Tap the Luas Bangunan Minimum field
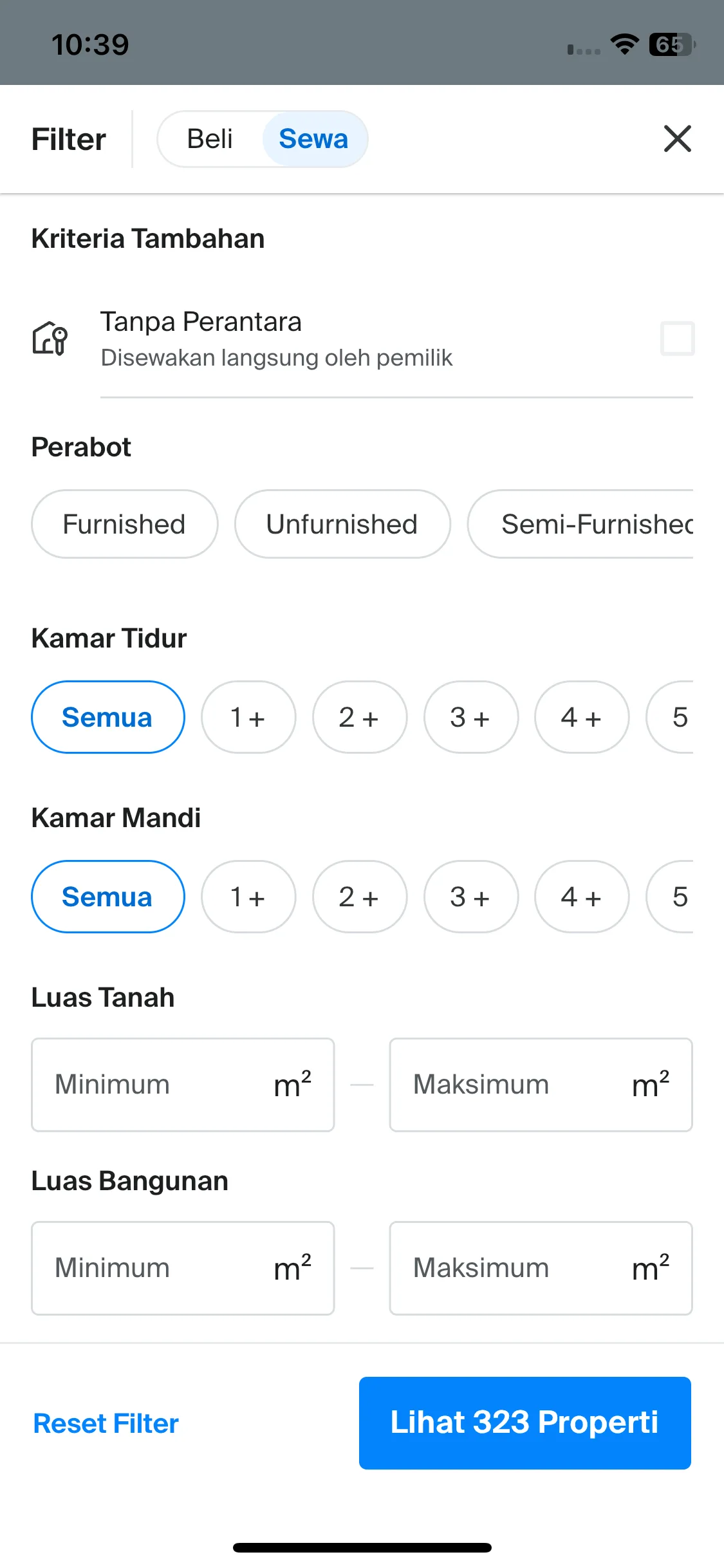This screenshot has width=724, height=1568. tap(183, 1268)
